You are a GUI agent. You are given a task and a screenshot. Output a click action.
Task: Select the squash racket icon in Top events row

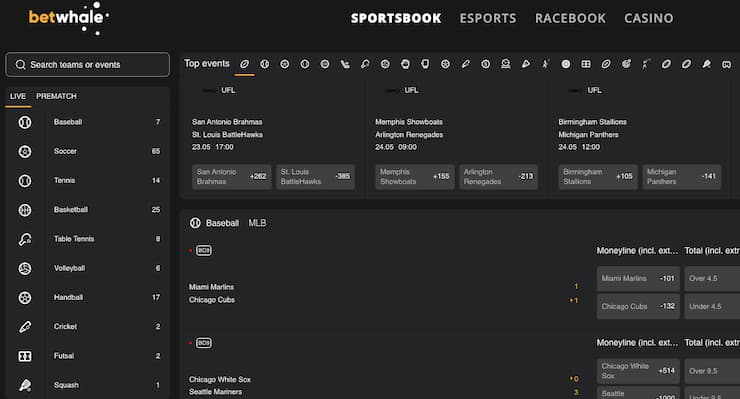706,64
